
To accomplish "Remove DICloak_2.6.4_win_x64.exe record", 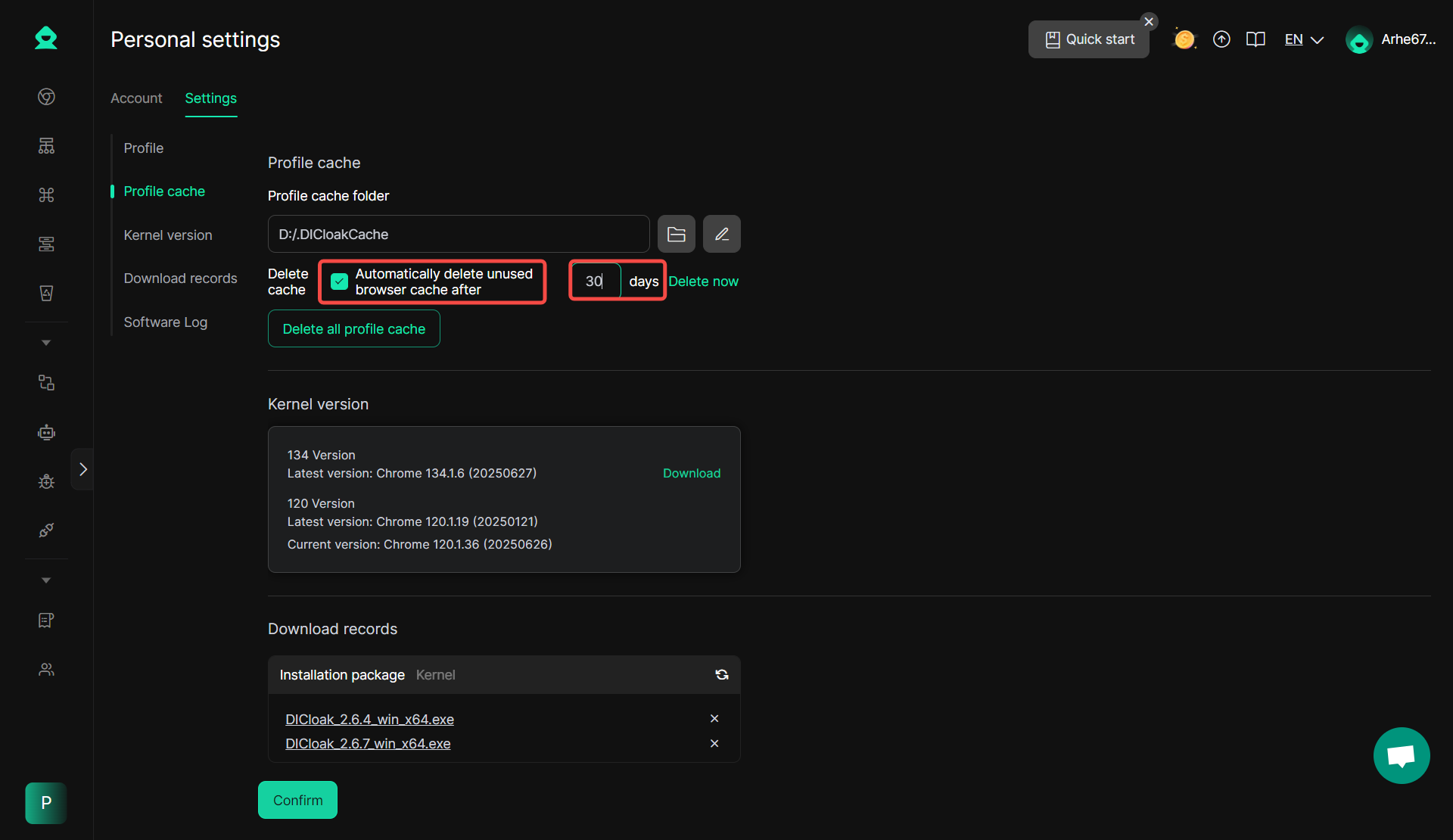I will pyautogui.click(x=714, y=719).
